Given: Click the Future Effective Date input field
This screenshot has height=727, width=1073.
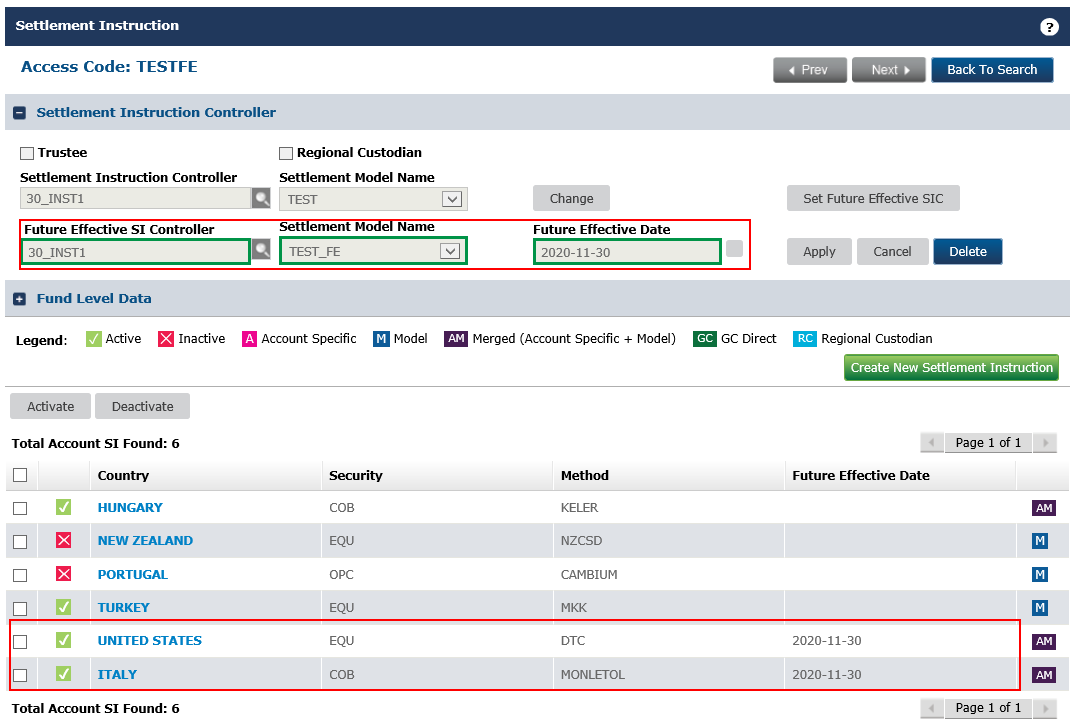Looking at the screenshot, I should [x=627, y=252].
